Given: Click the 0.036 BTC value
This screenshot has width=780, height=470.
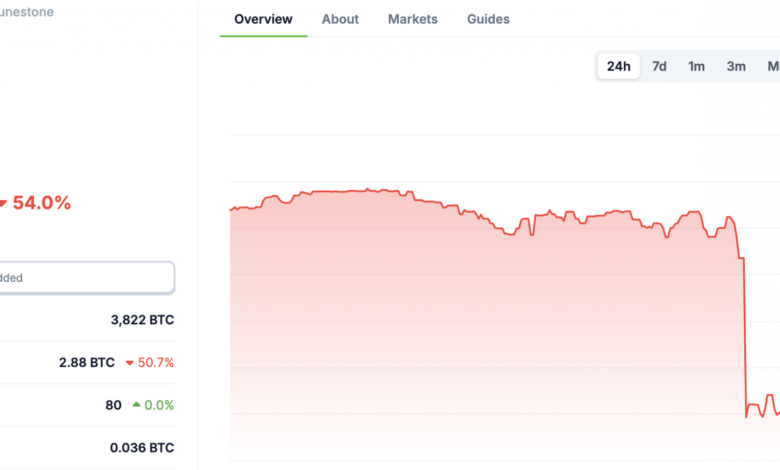Looking at the screenshot, I should point(142,448).
